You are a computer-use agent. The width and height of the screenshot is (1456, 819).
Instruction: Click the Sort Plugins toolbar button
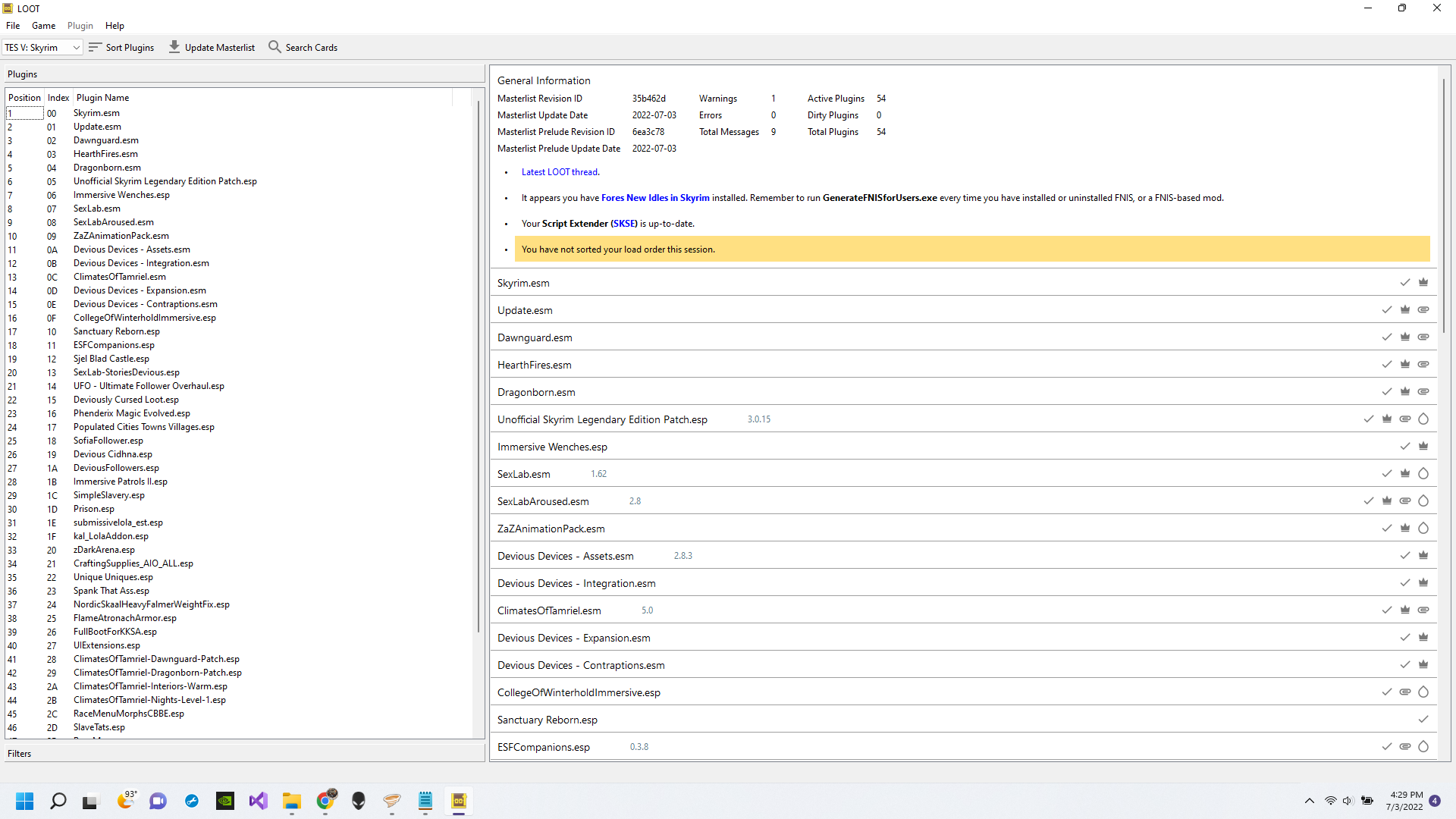(121, 47)
